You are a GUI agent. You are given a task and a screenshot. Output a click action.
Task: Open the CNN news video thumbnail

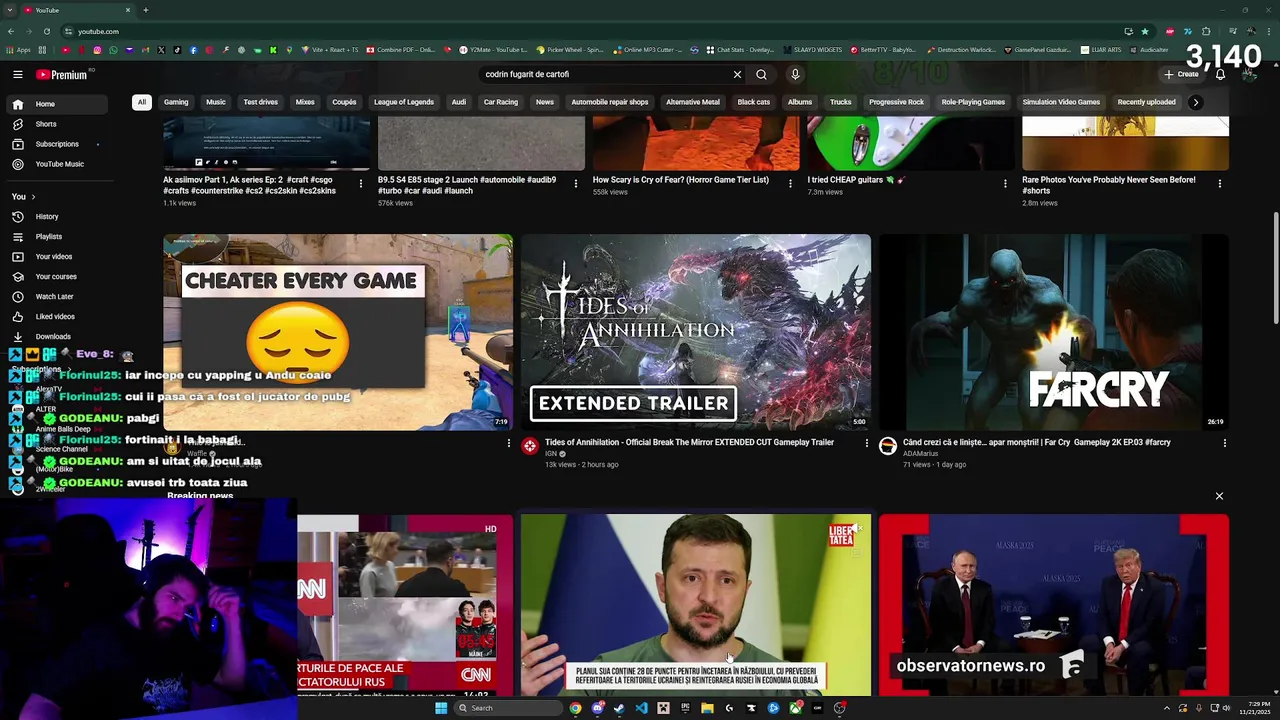click(405, 604)
